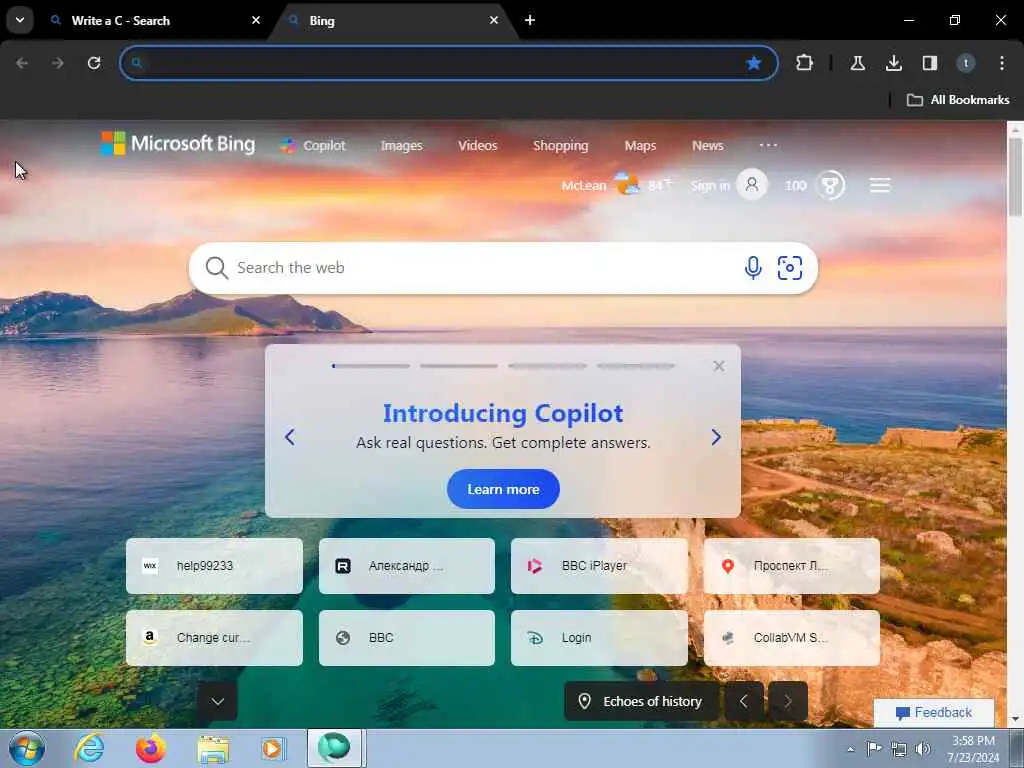The width and height of the screenshot is (1024, 768).
Task: Open the profile avatar menu
Action: 966,63
